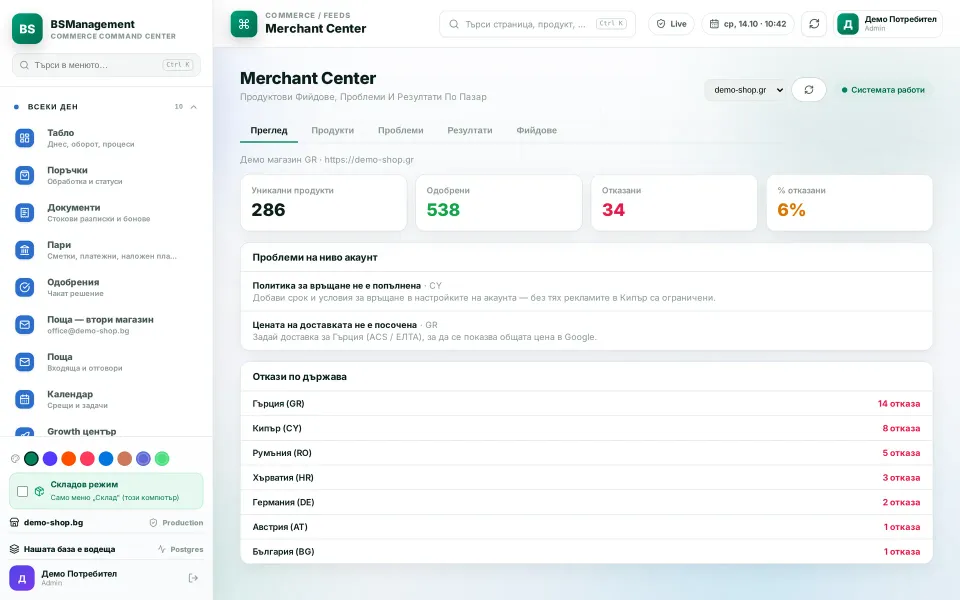This screenshot has width=960, height=600.
Task: Switch to the Фийдове tab
Action: click(536, 130)
